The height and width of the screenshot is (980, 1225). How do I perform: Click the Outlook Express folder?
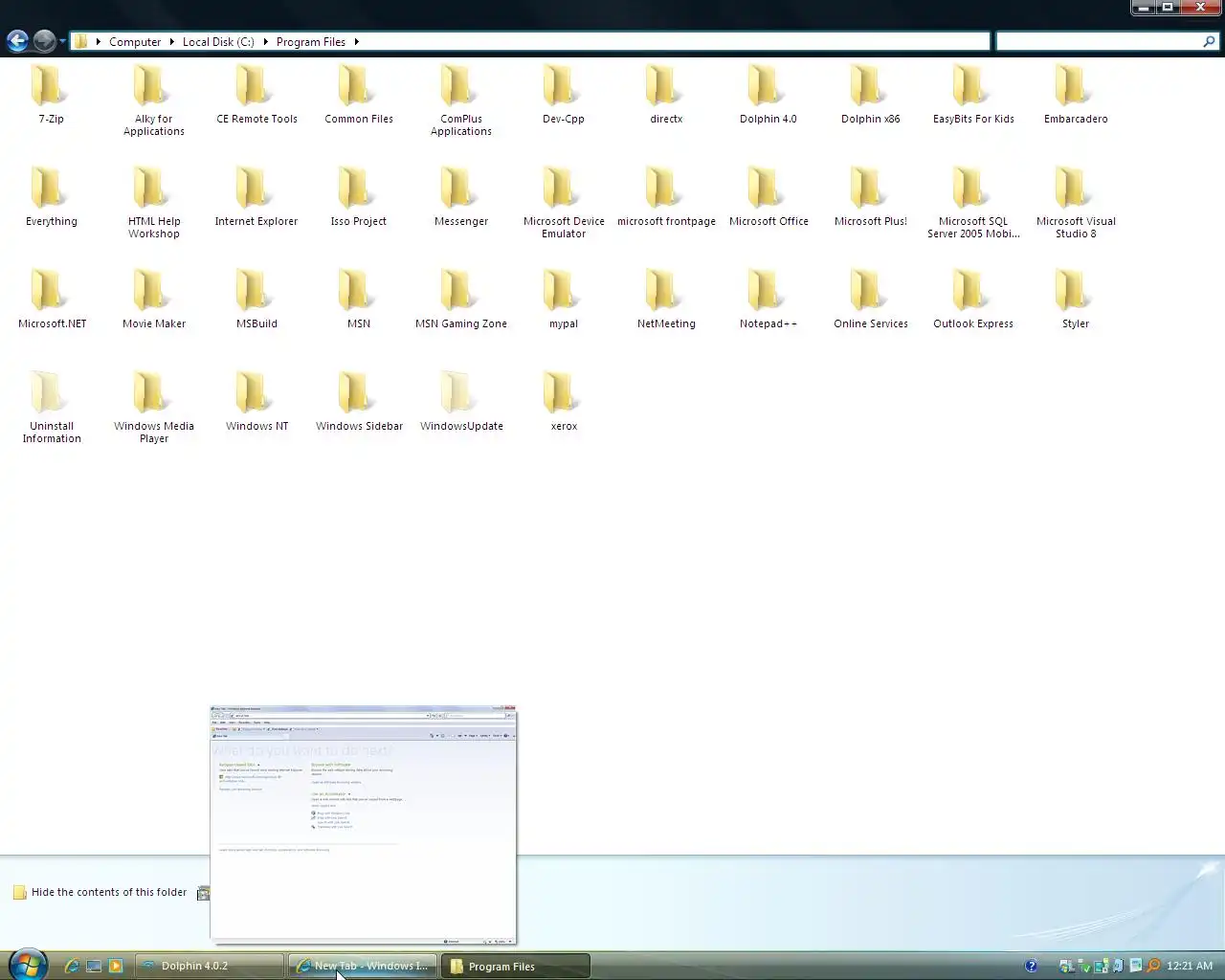pos(973,299)
